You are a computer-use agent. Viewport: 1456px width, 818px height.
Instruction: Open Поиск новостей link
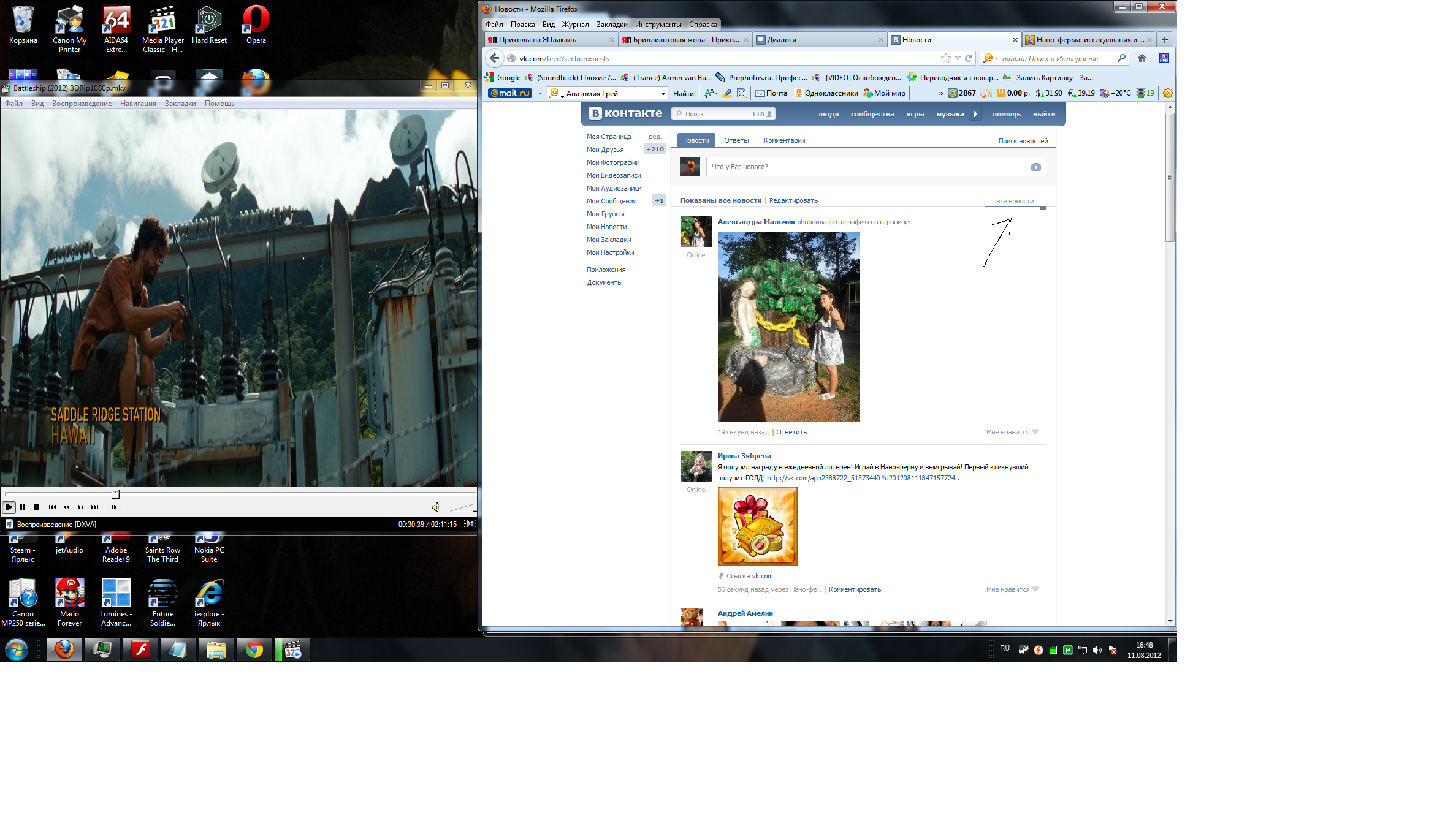click(1023, 141)
